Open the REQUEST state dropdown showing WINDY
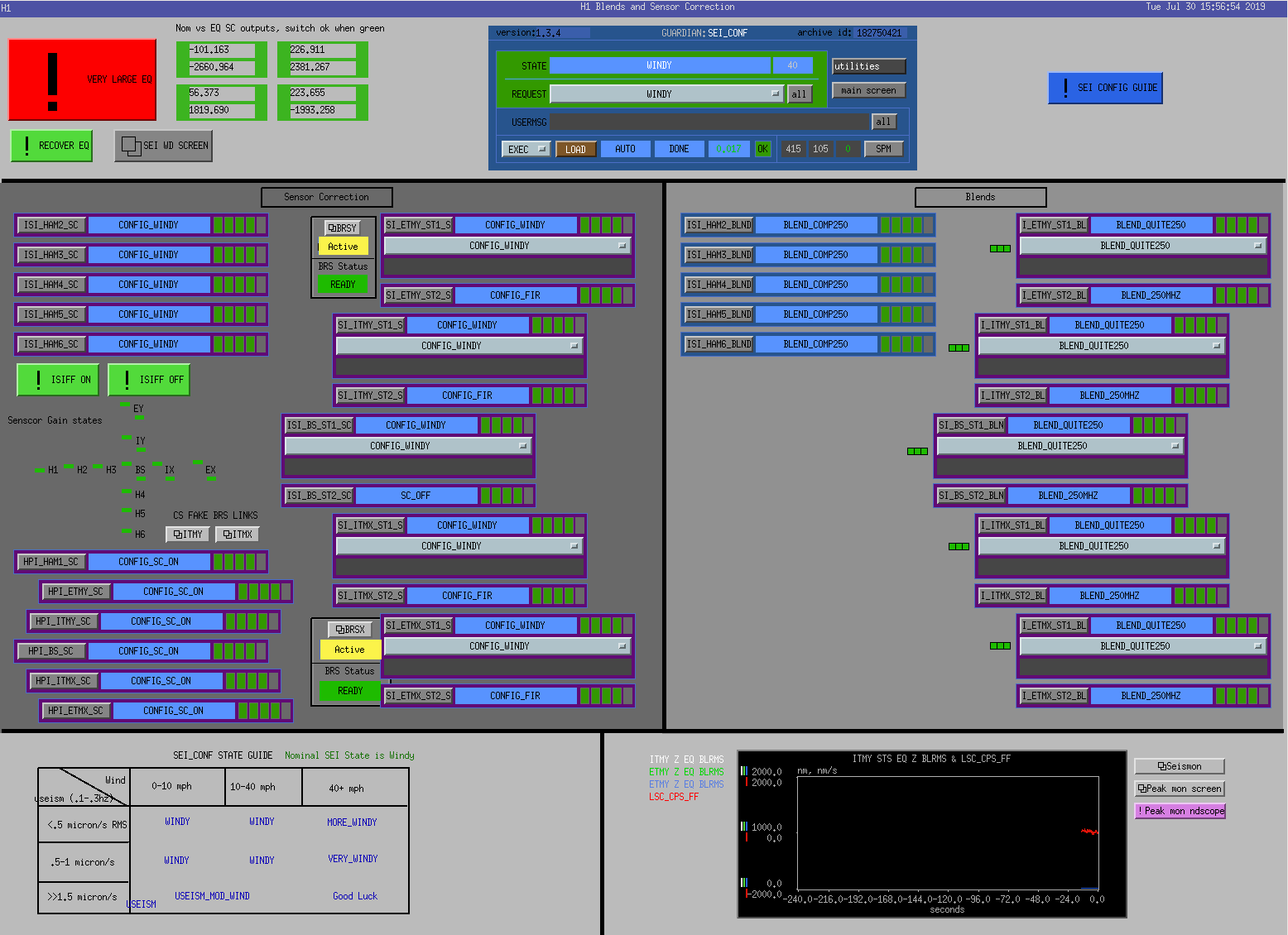The width and height of the screenshot is (1288, 935). click(x=667, y=94)
